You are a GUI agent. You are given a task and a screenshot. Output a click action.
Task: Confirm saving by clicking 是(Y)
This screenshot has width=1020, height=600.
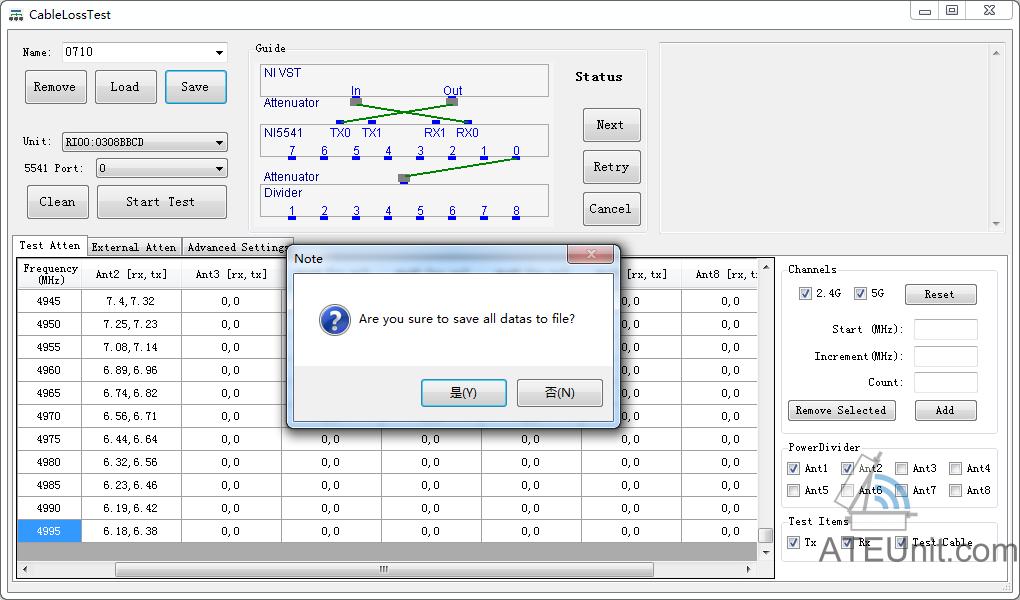pyautogui.click(x=463, y=393)
